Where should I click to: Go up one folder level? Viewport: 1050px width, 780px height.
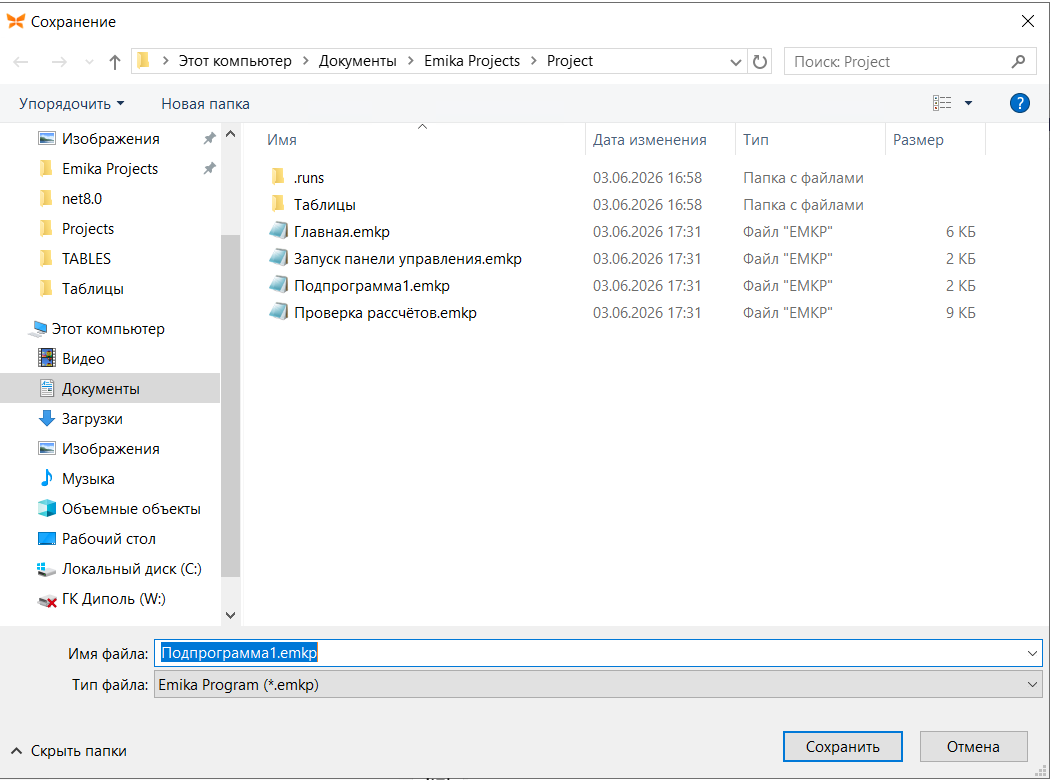pyautogui.click(x=115, y=62)
